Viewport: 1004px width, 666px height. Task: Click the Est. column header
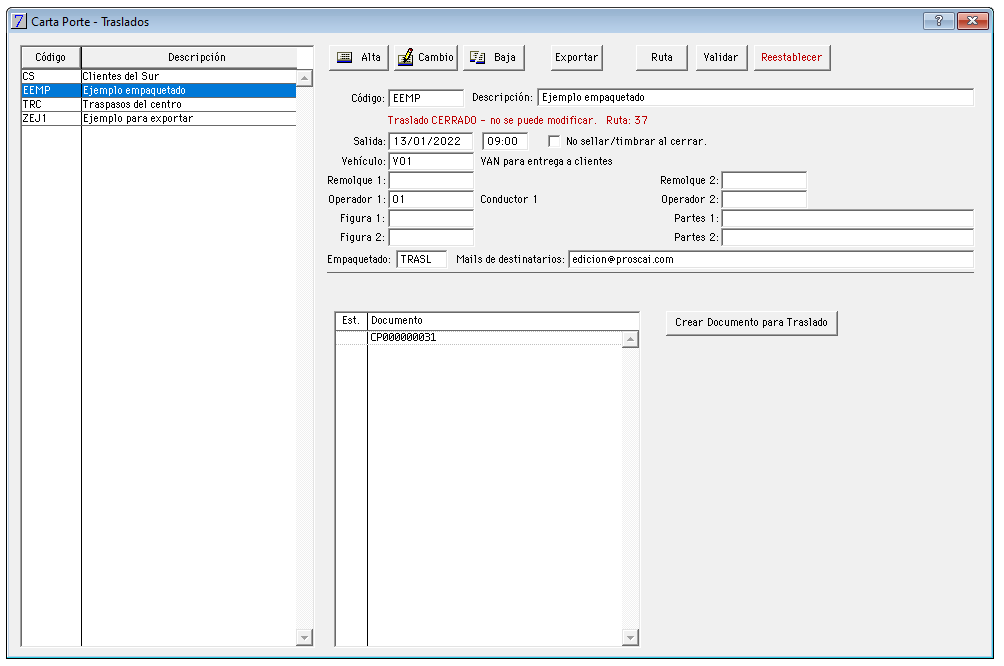[351, 321]
